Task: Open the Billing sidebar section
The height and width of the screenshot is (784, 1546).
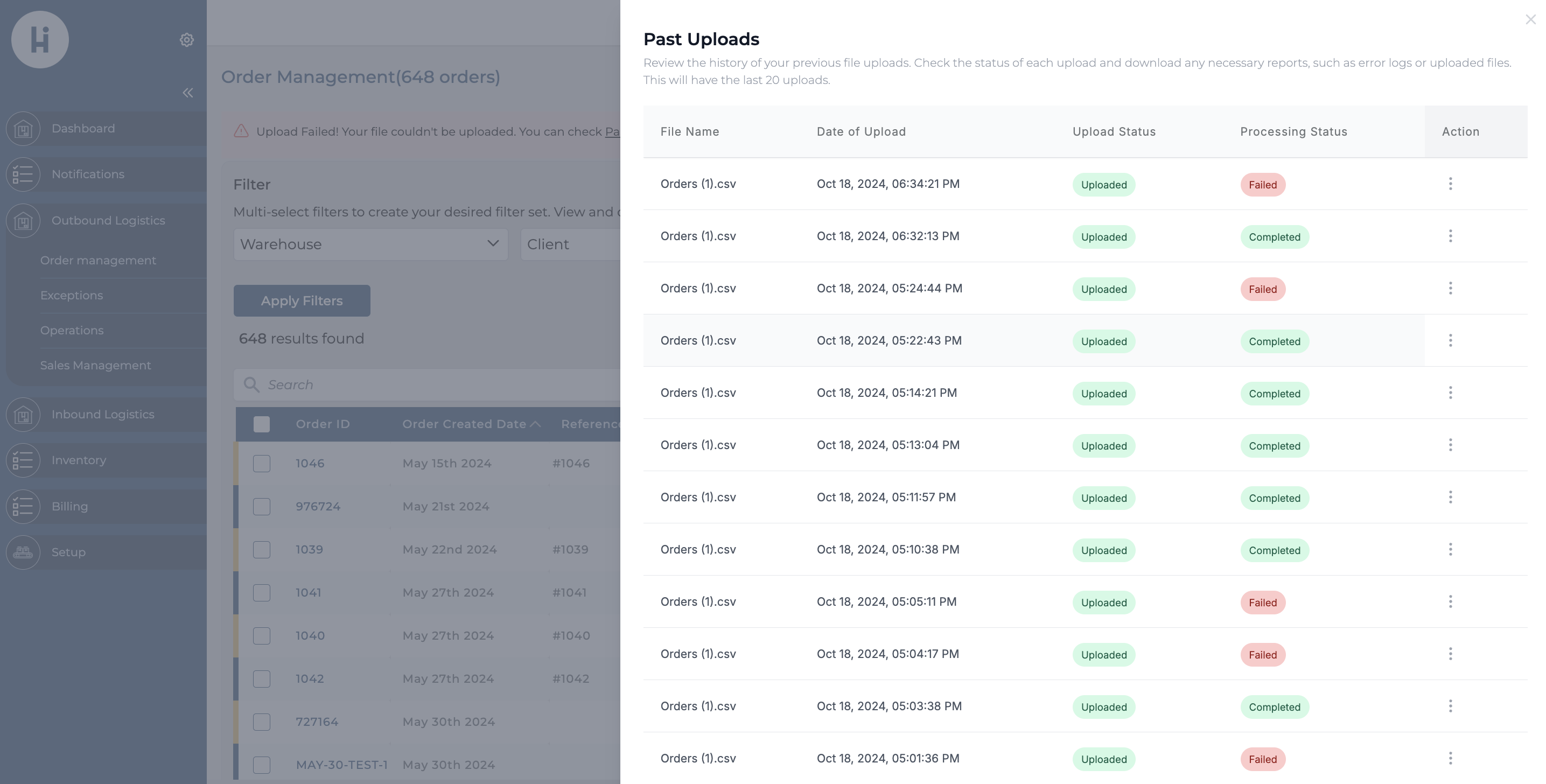Action: [x=69, y=507]
